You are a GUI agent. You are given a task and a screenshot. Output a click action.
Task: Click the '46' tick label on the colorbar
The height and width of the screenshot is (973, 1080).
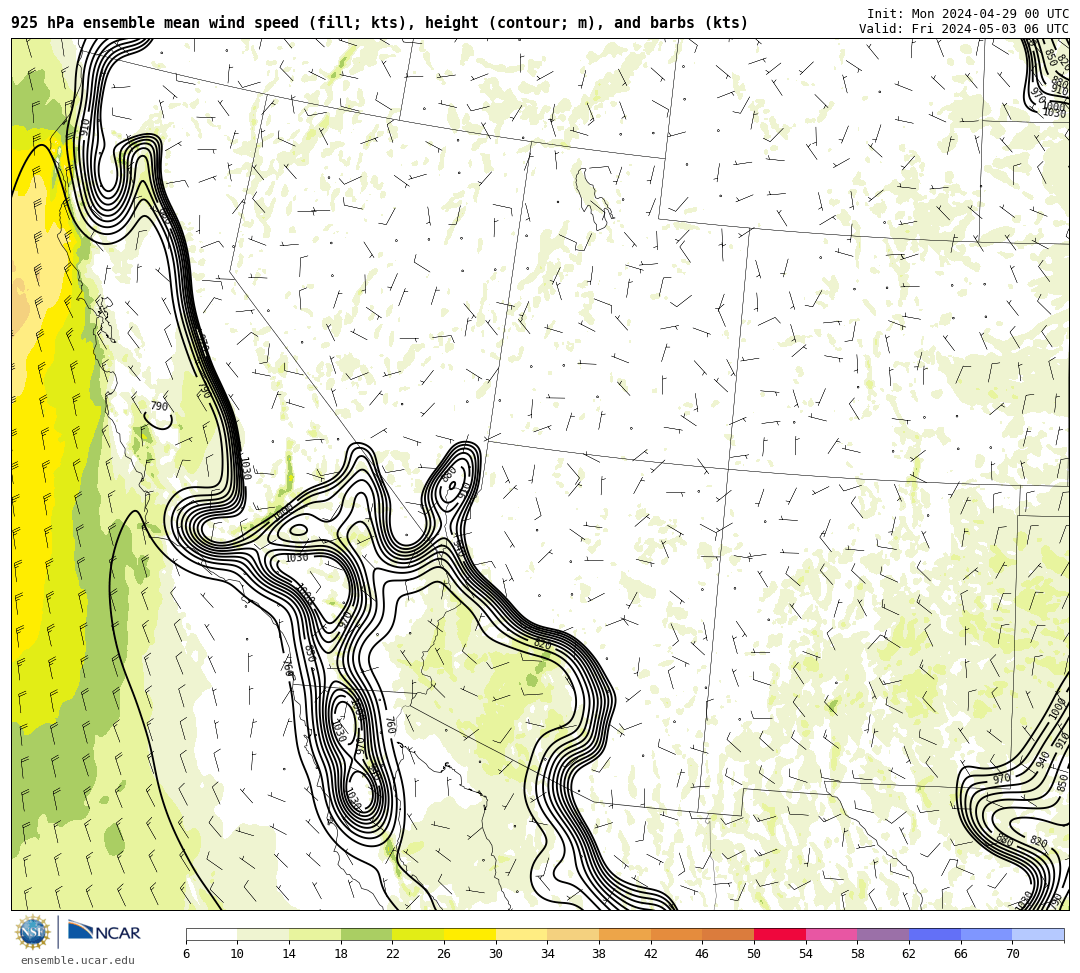(x=703, y=954)
